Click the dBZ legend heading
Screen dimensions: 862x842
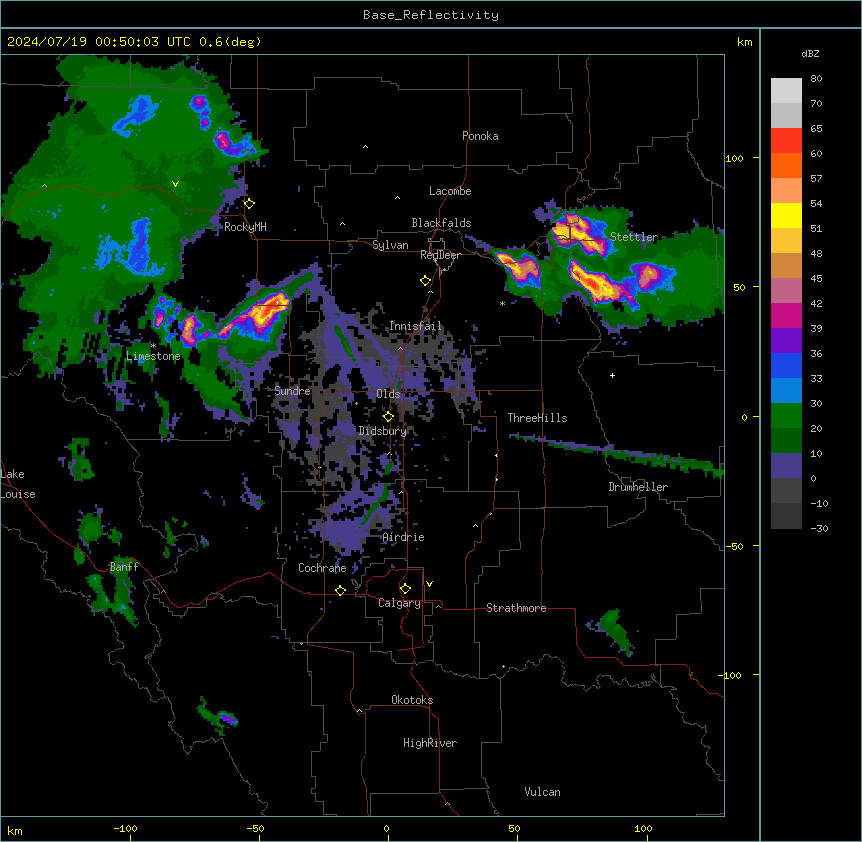coord(810,54)
